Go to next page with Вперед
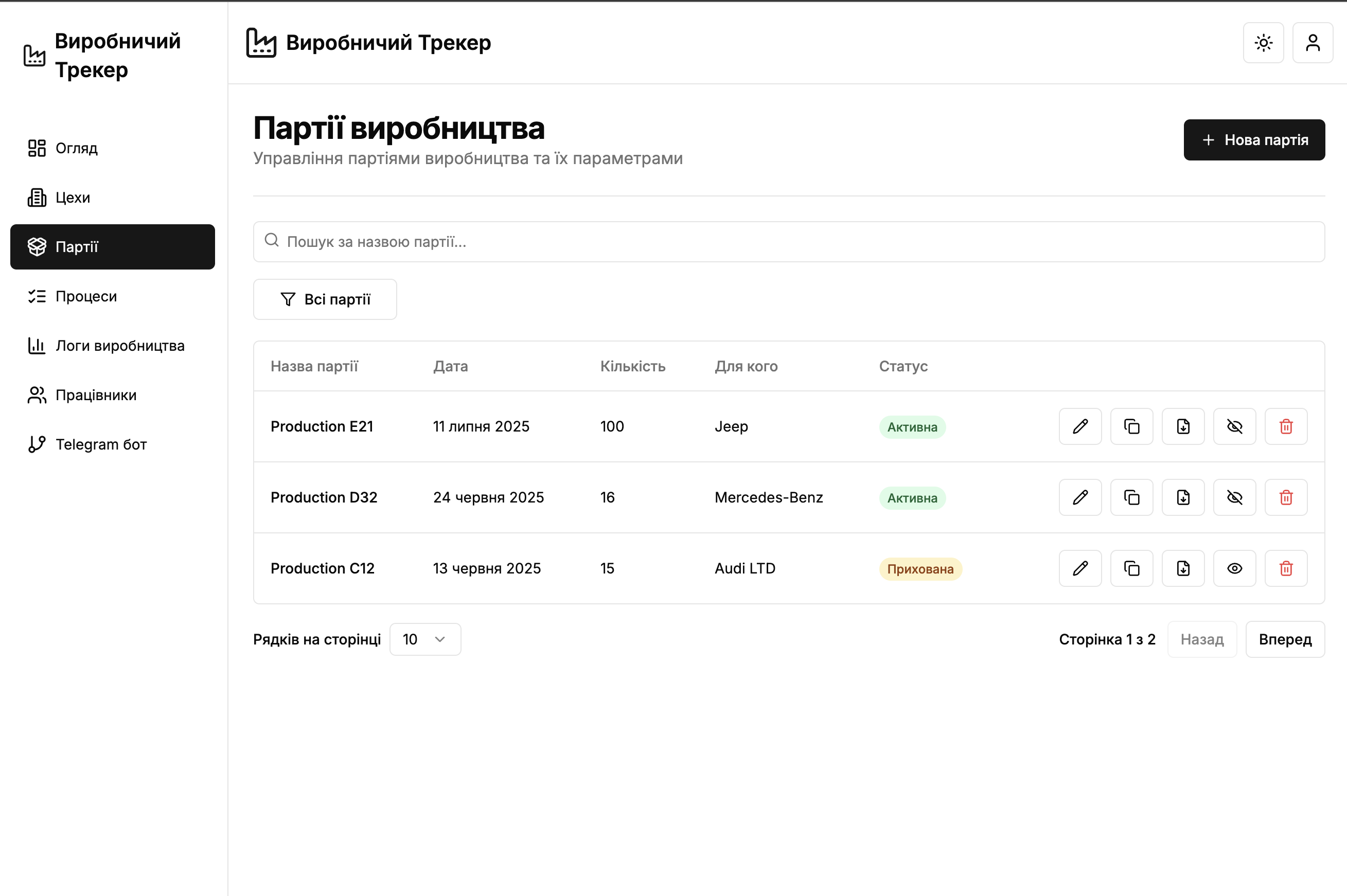Viewport: 1347px width, 896px height. pos(1284,639)
